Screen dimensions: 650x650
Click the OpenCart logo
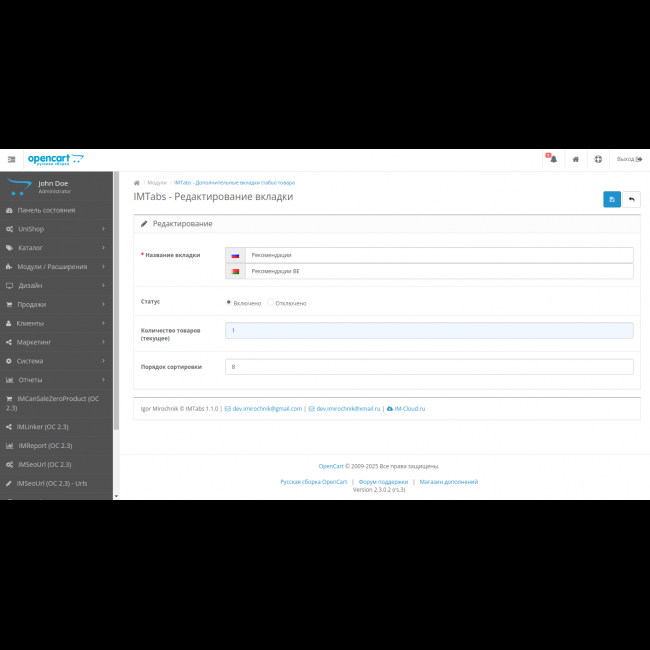click(x=55, y=159)
